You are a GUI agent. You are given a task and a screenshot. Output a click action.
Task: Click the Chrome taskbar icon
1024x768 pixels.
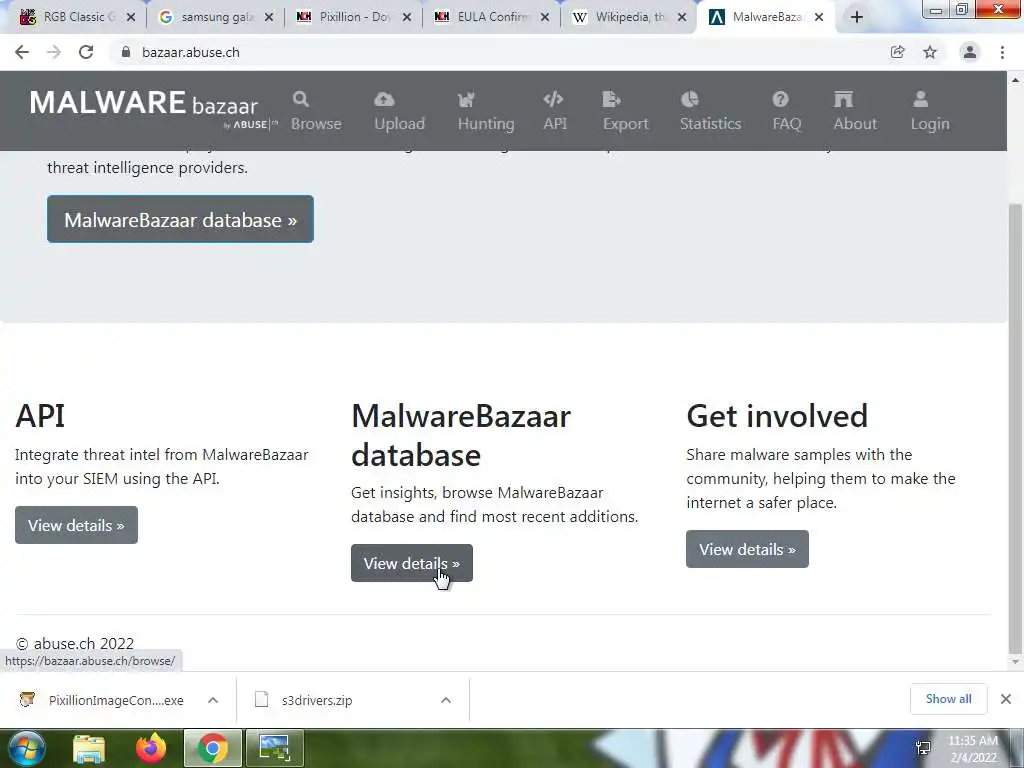(212, 748)
